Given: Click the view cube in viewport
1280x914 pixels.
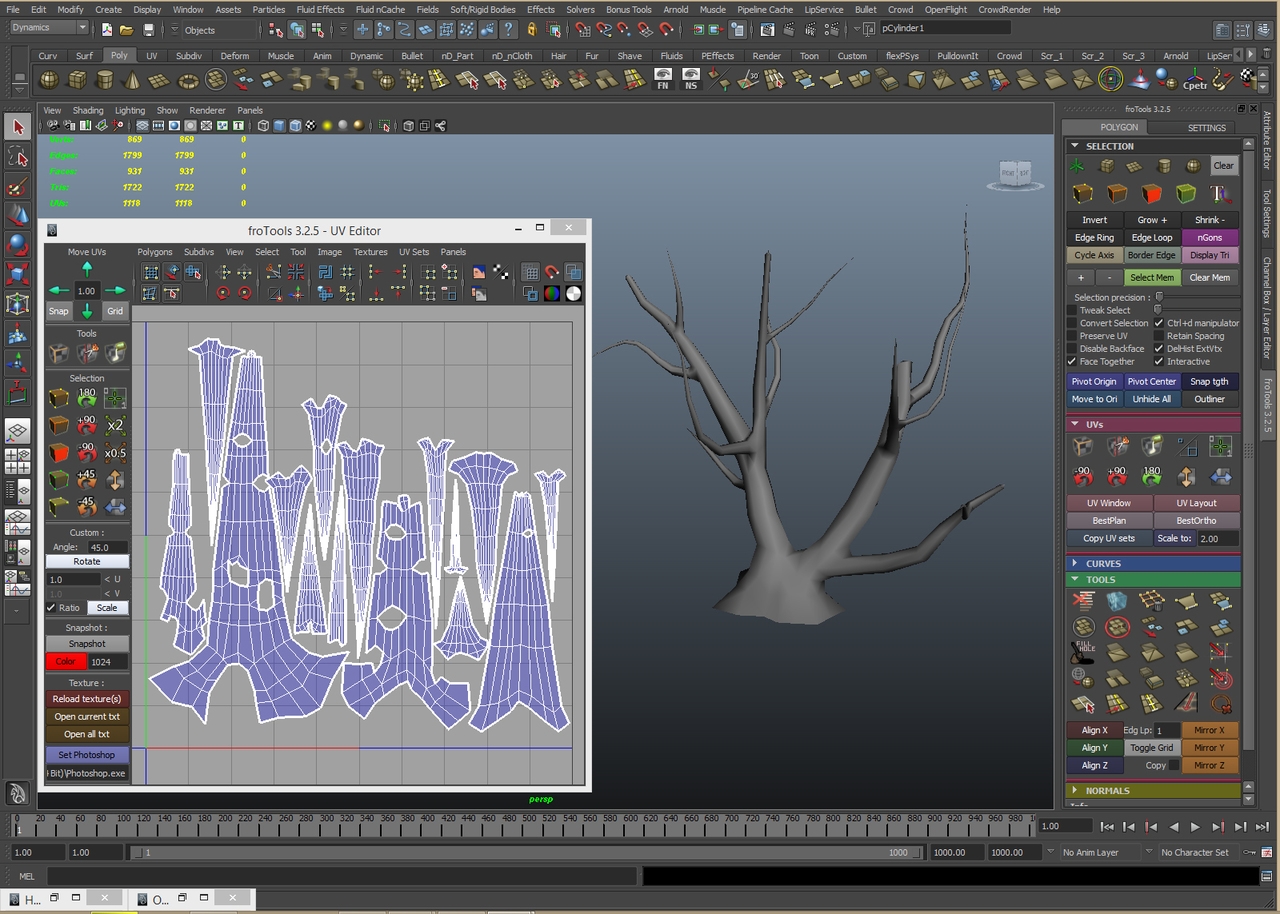Looking at the screenshot, I should point(1015,174).
